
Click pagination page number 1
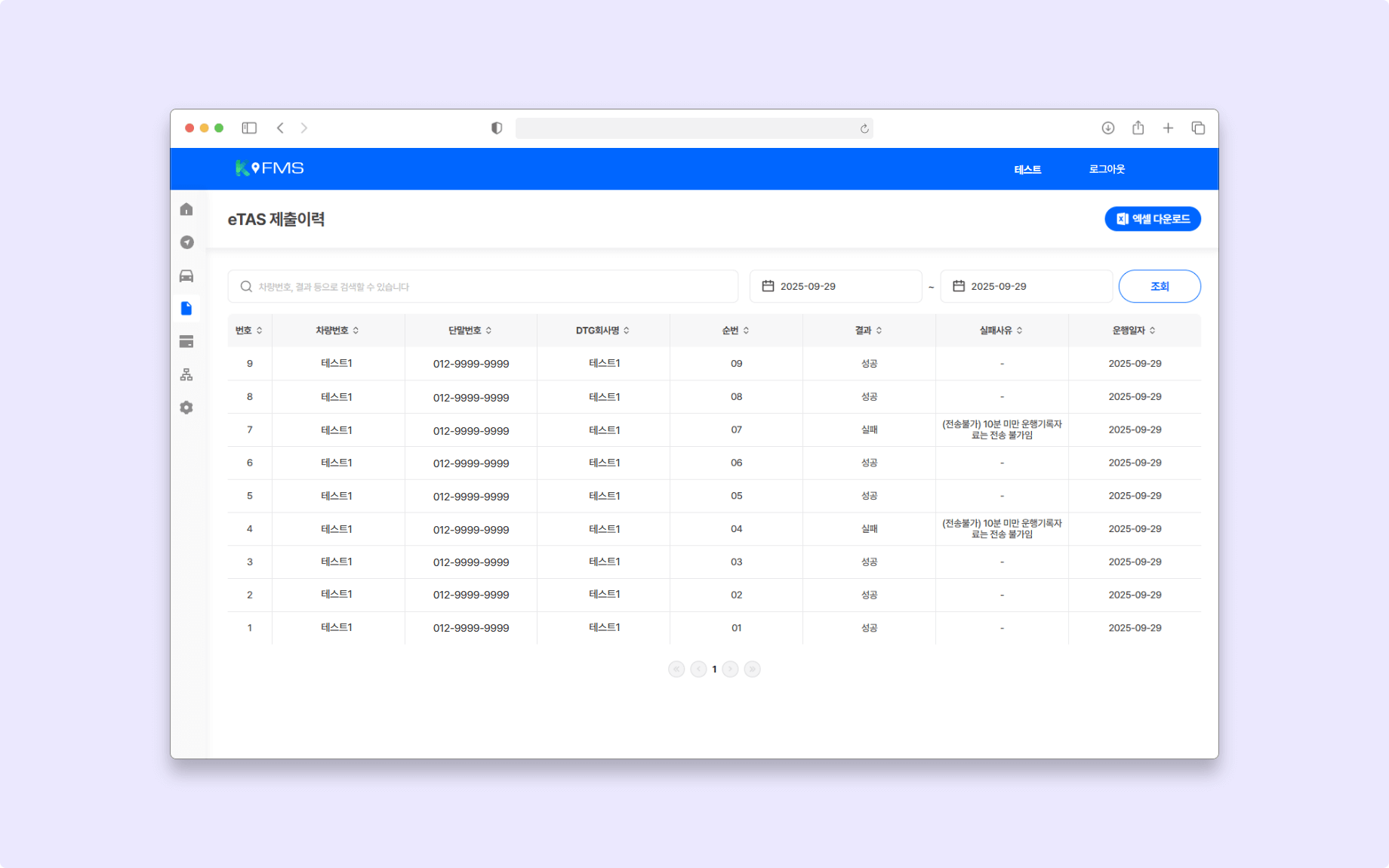[x=714, y=669]
